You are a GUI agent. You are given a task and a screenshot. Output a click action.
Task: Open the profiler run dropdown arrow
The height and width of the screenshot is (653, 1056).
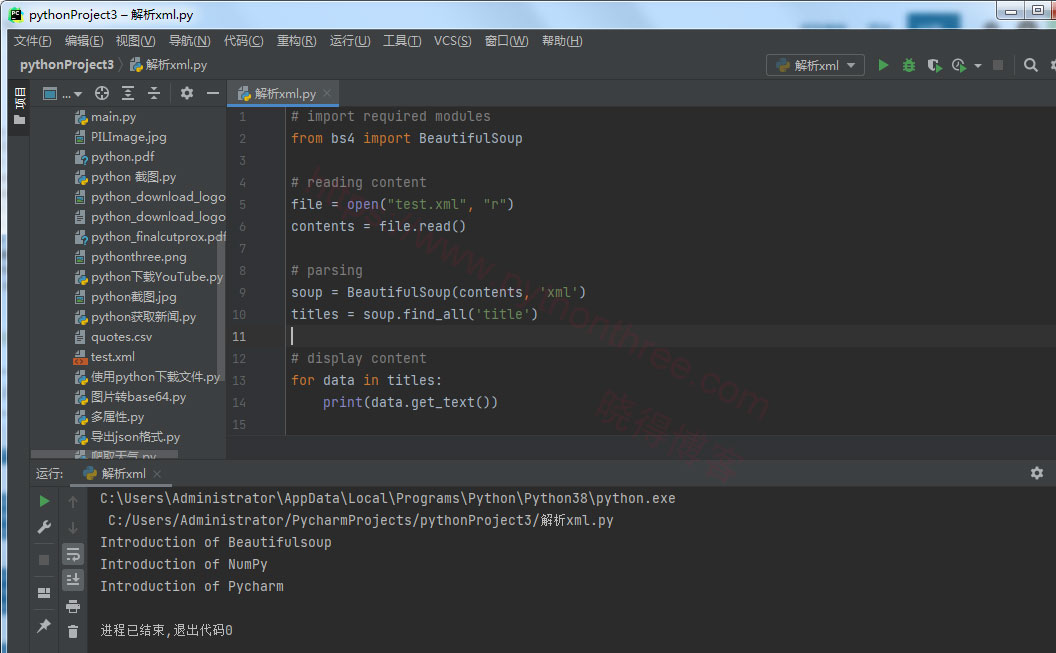(x=977, y=66)
